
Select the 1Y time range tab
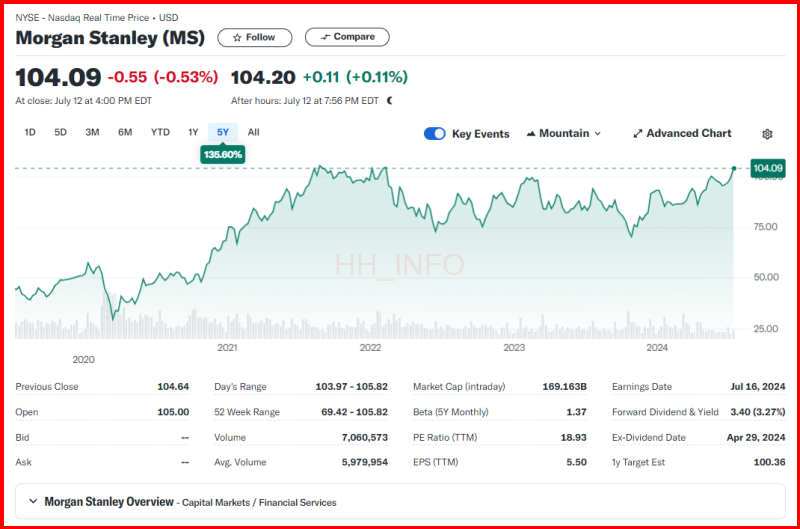click(x=193, y=133)
